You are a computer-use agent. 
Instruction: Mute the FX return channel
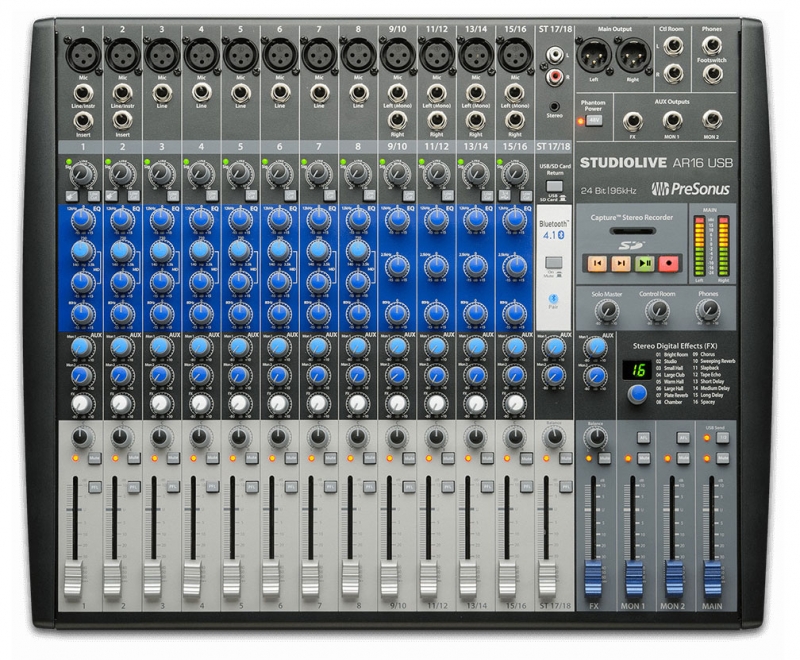point(605,458)
